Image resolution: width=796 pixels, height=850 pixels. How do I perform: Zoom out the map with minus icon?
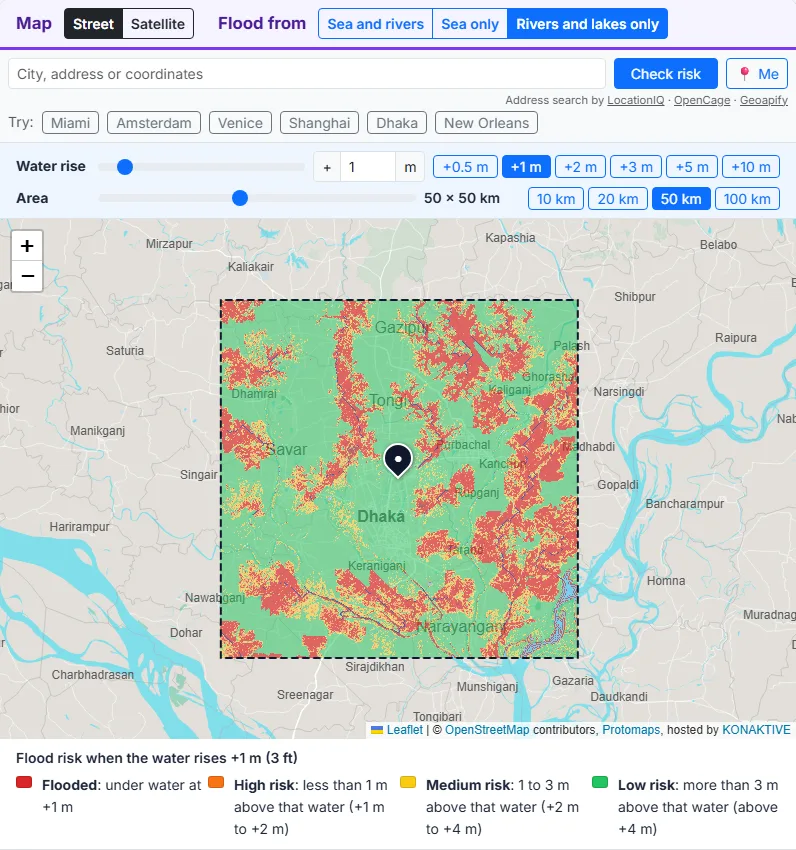coord(27,276)
